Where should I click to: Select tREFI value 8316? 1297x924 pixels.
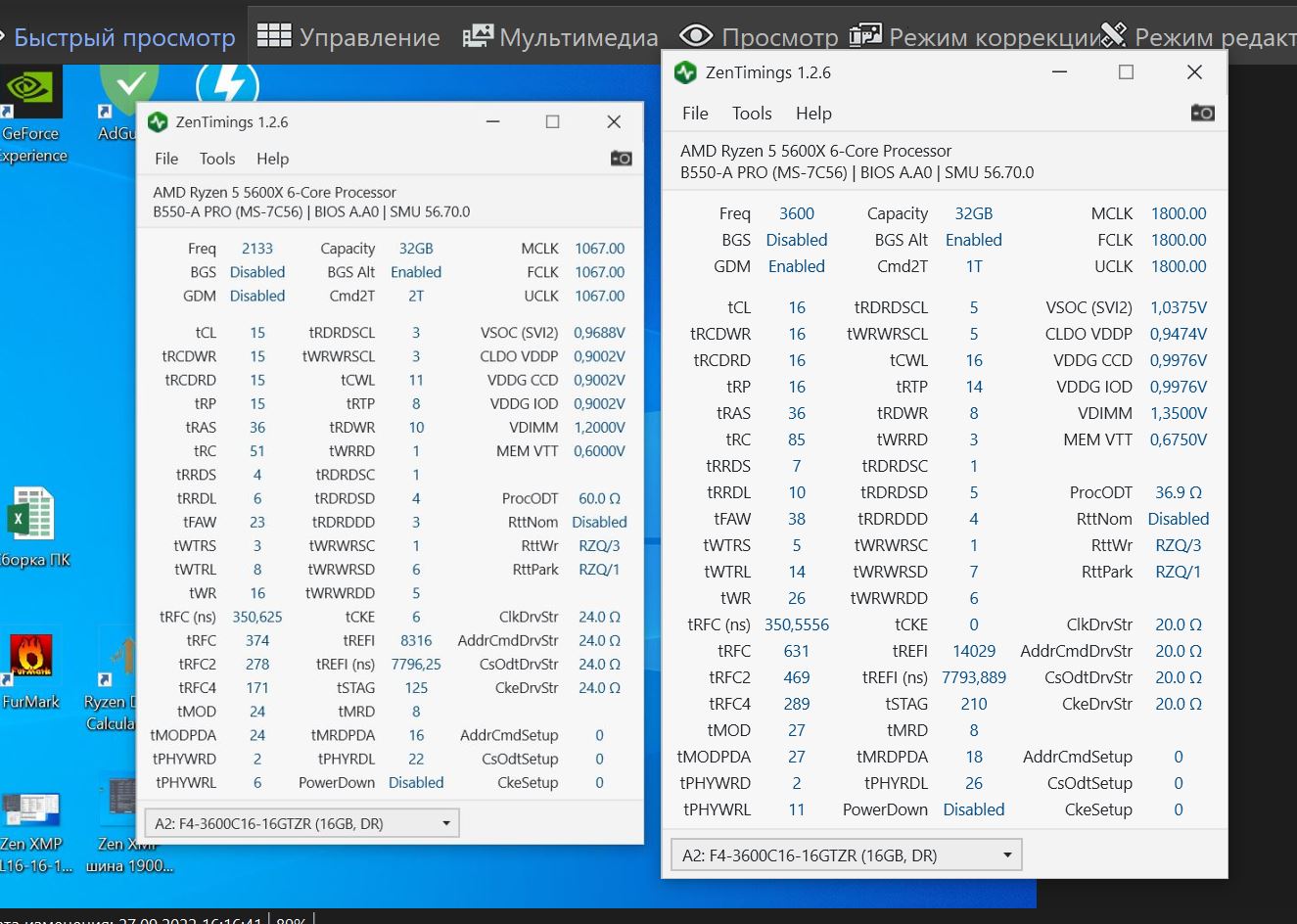[x=416, y=640]
